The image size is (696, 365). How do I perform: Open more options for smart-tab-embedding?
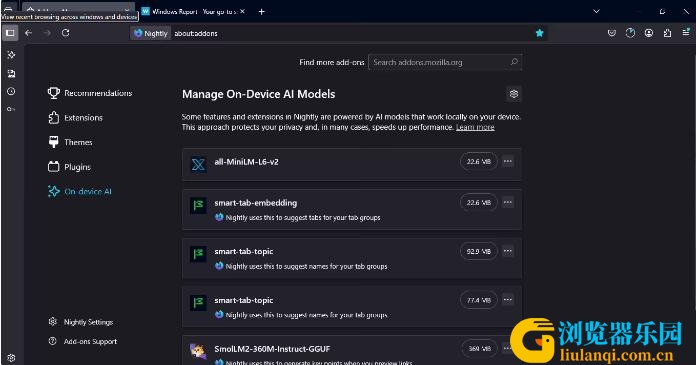508,202
